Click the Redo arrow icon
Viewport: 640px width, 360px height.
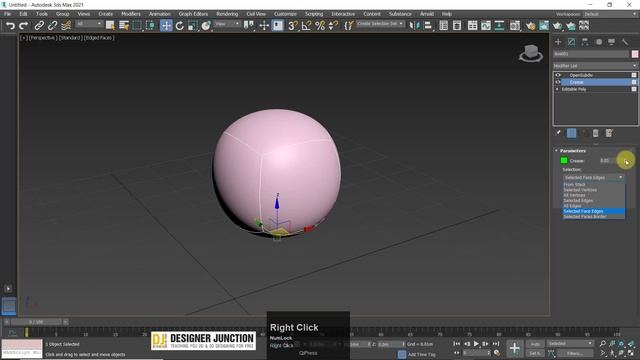pyautogui.click(x=24, y=26)
